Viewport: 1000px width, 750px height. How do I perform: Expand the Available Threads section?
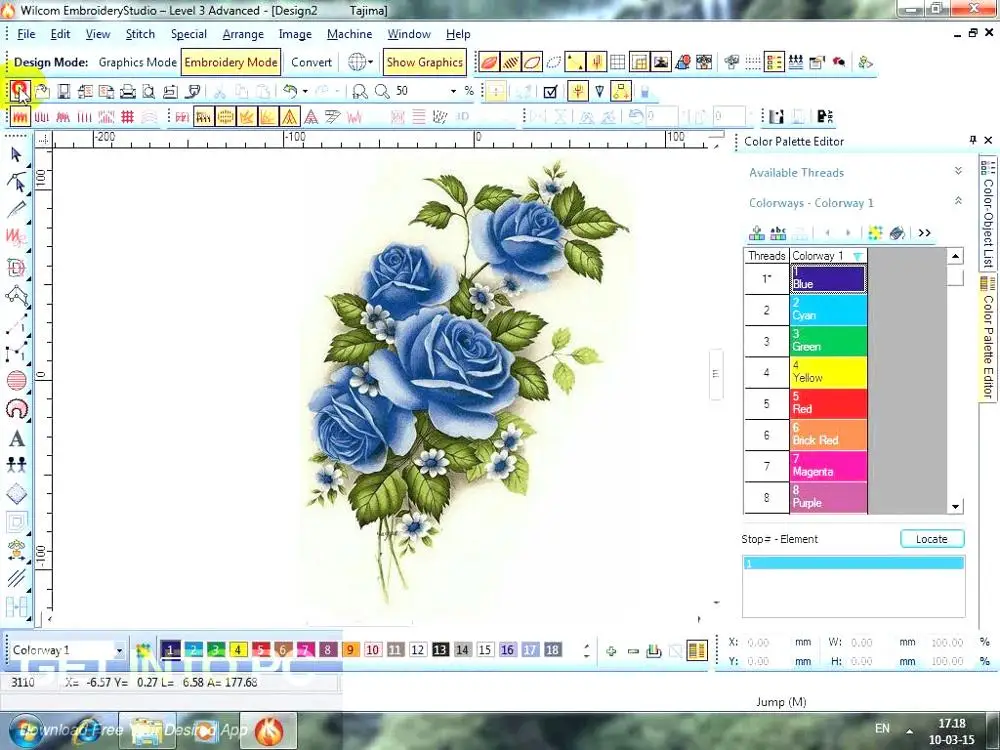tap(958, 172)
